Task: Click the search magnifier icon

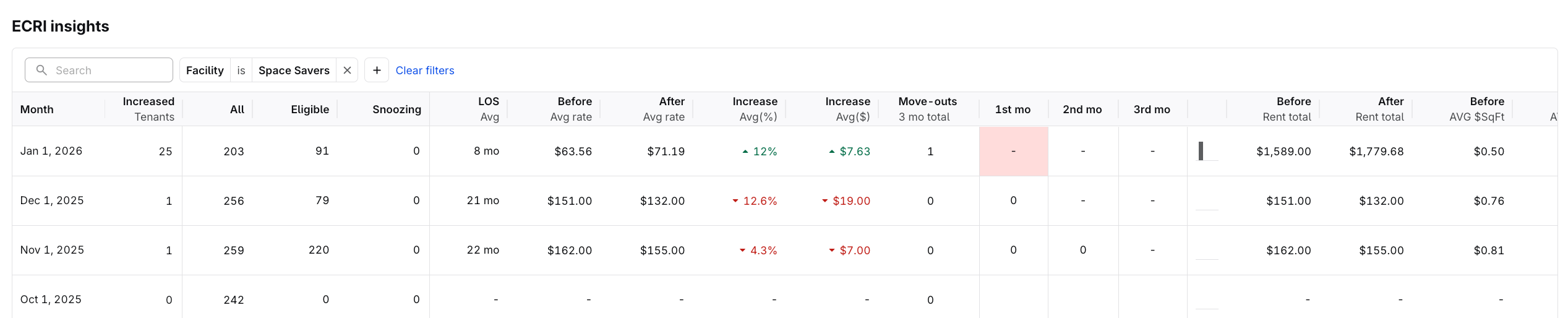Action: (x=41, y=70)
